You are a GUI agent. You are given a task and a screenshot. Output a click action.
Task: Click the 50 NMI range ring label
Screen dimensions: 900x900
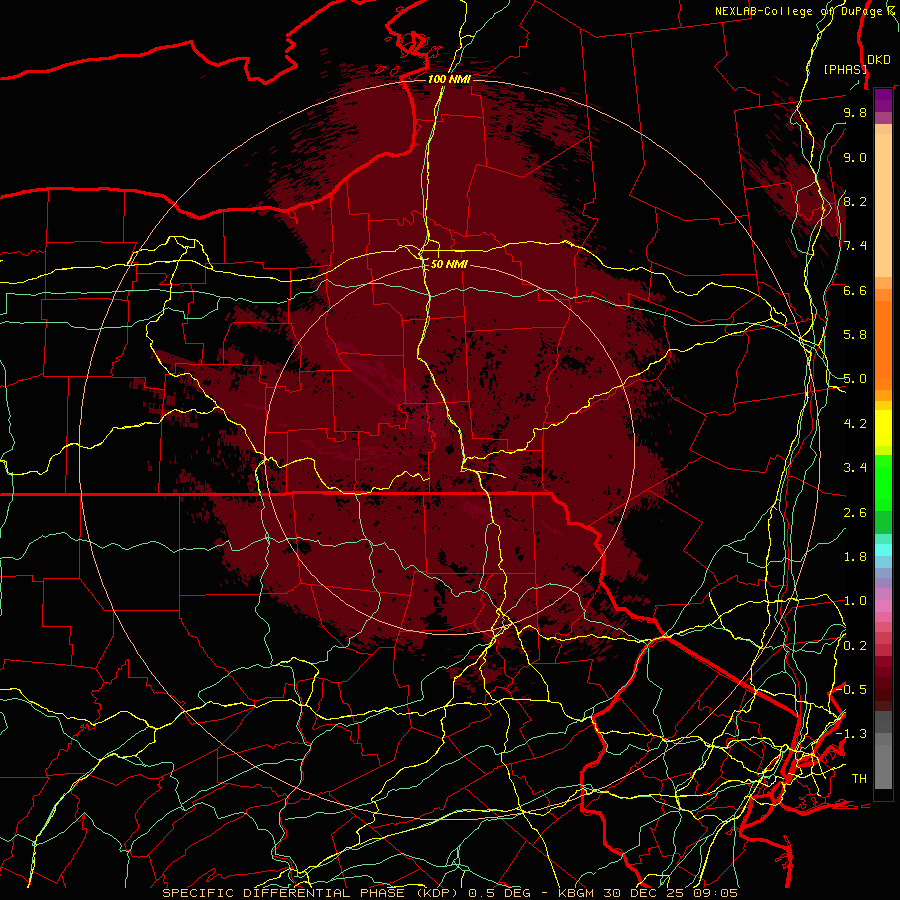click(449, 264)
